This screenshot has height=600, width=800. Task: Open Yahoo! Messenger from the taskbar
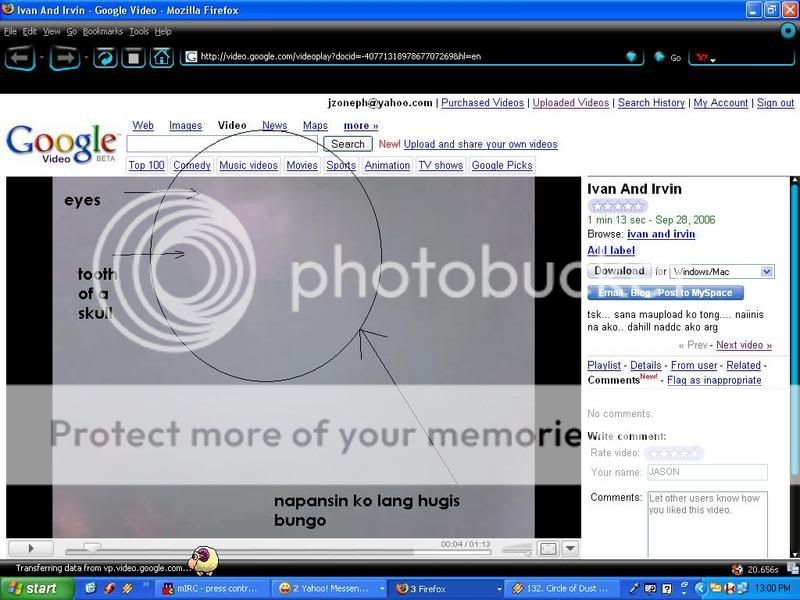(321, 588)
